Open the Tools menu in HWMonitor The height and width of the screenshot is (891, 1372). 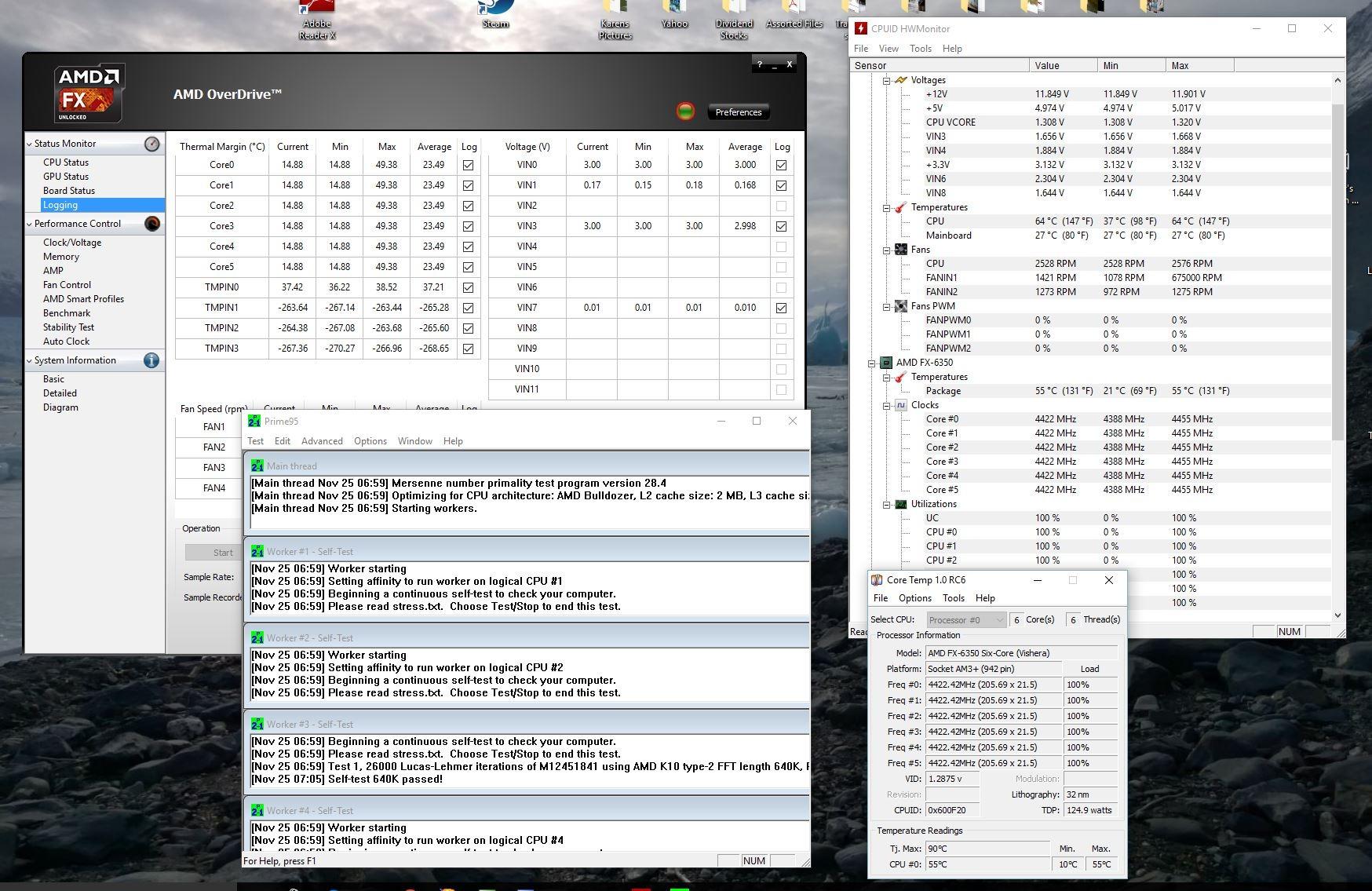click(x=920, y=49)
